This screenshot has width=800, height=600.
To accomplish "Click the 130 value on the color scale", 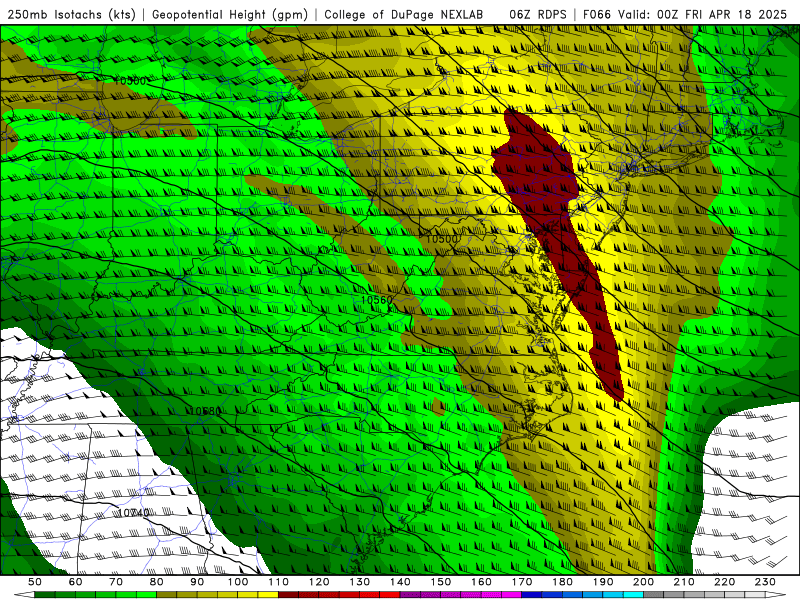I will pos(360,582).
